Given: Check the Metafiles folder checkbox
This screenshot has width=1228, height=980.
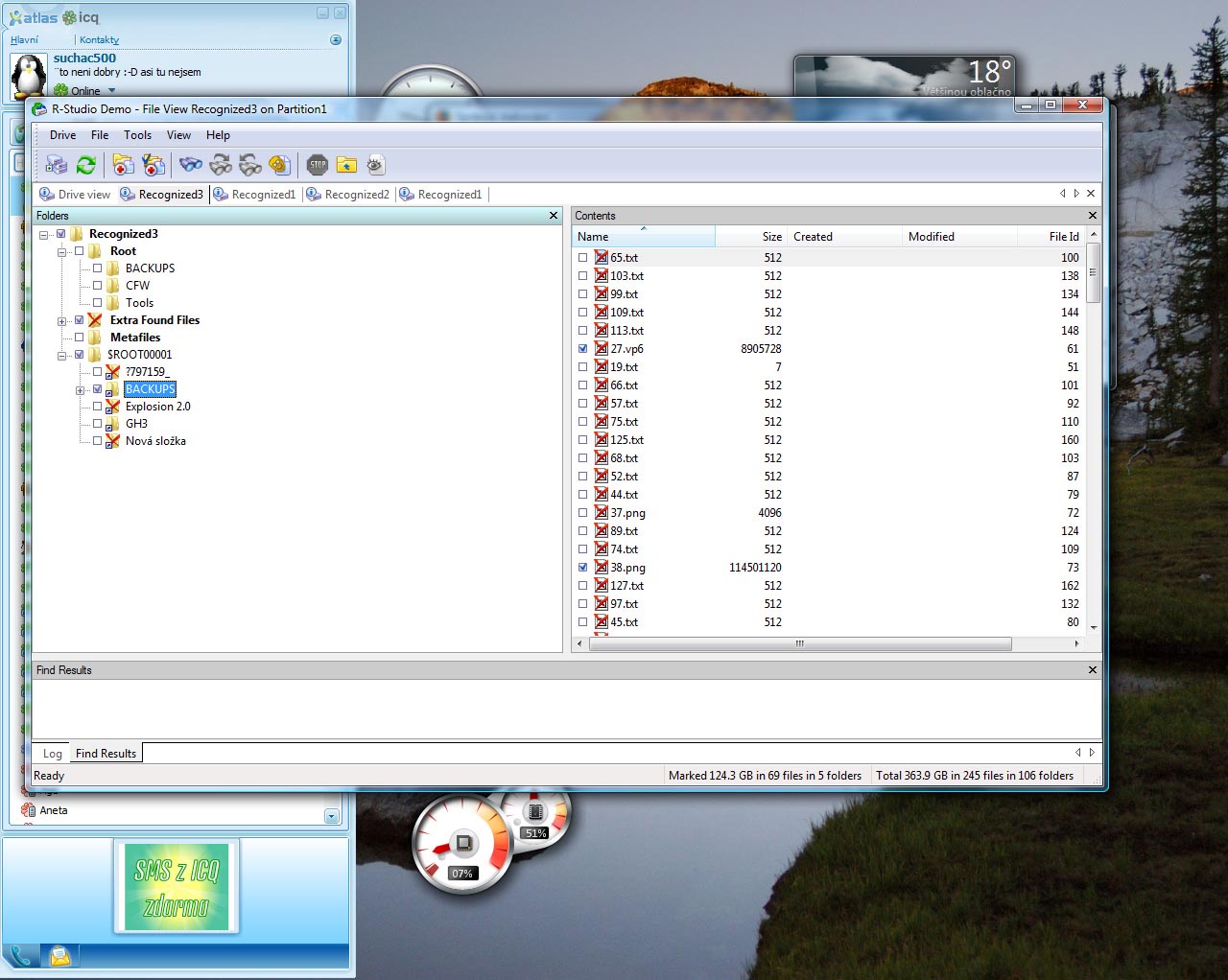Looking at the screenshot, I should point(79,338).
